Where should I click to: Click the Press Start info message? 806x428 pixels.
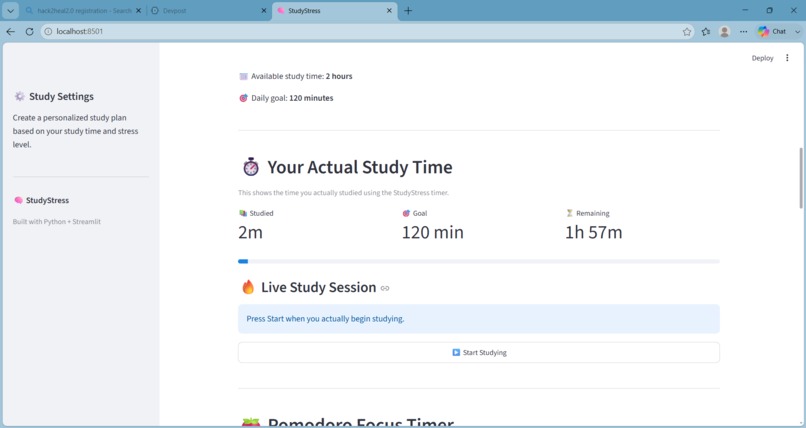point(479,319)
